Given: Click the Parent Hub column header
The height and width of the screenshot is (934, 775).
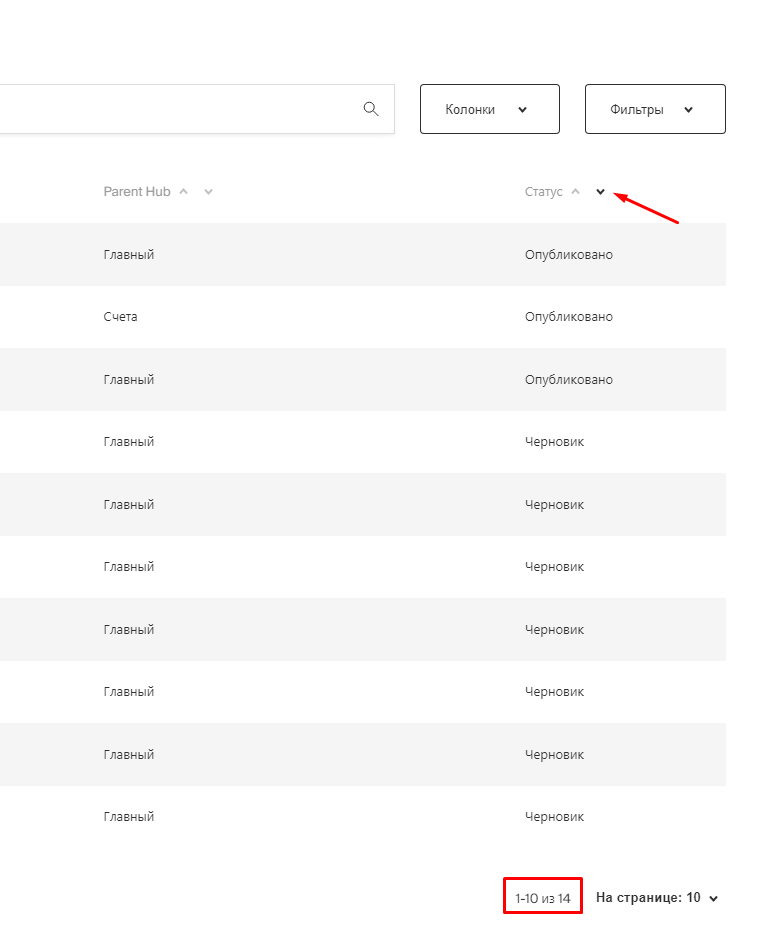Looking at the screenshot, I should 137,190.
